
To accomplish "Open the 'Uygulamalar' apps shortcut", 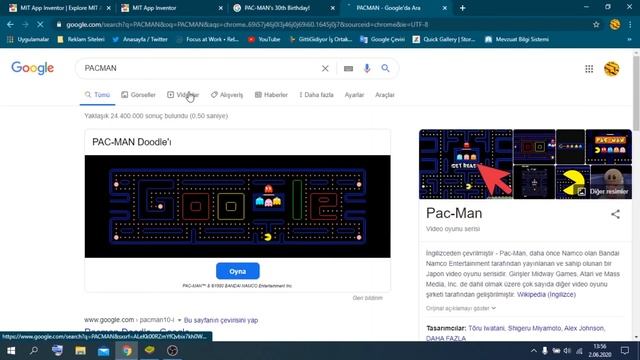I will pyautogui.click(x=28, y=40).
